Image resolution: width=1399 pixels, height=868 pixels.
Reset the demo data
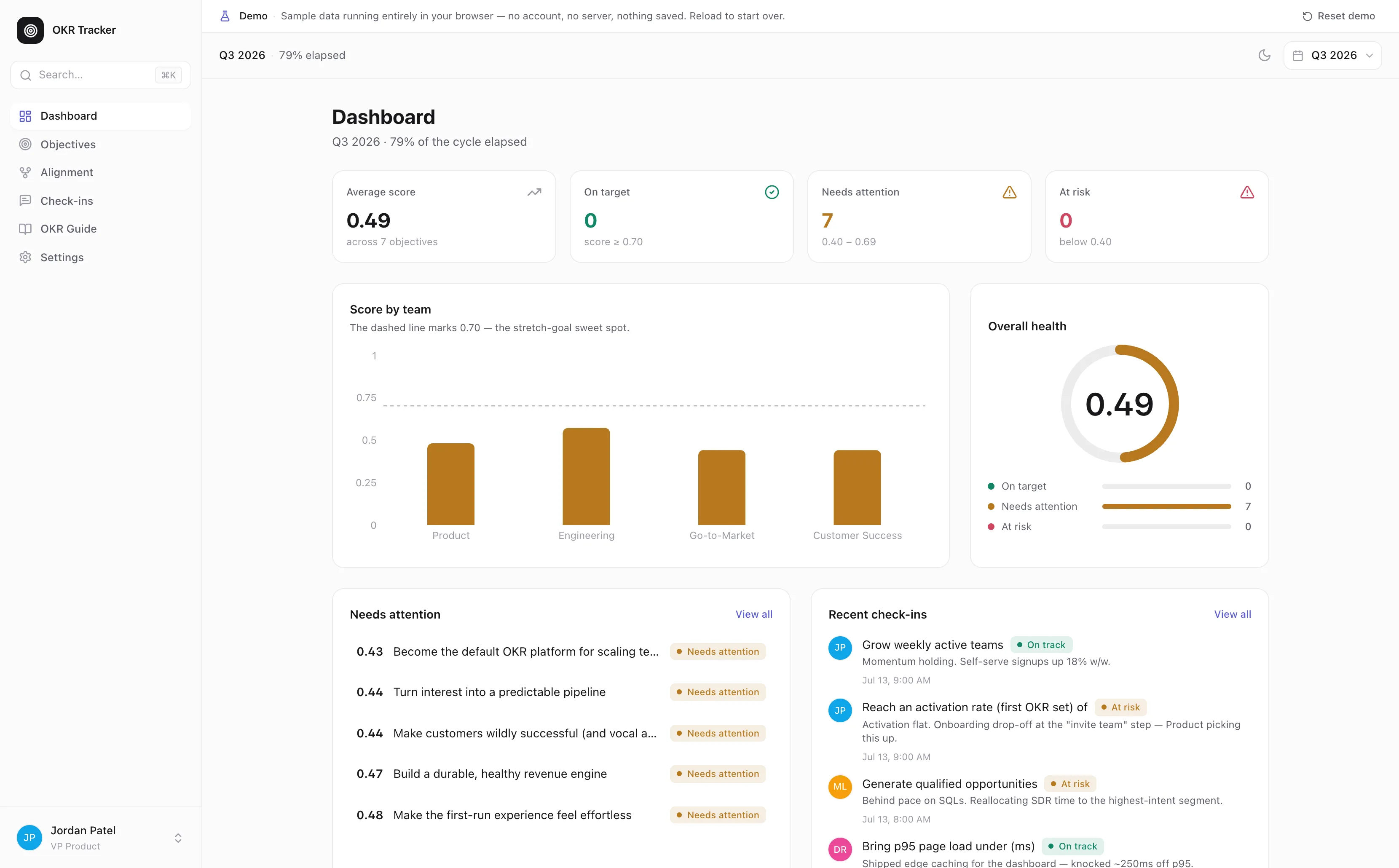coord(1338,16)
